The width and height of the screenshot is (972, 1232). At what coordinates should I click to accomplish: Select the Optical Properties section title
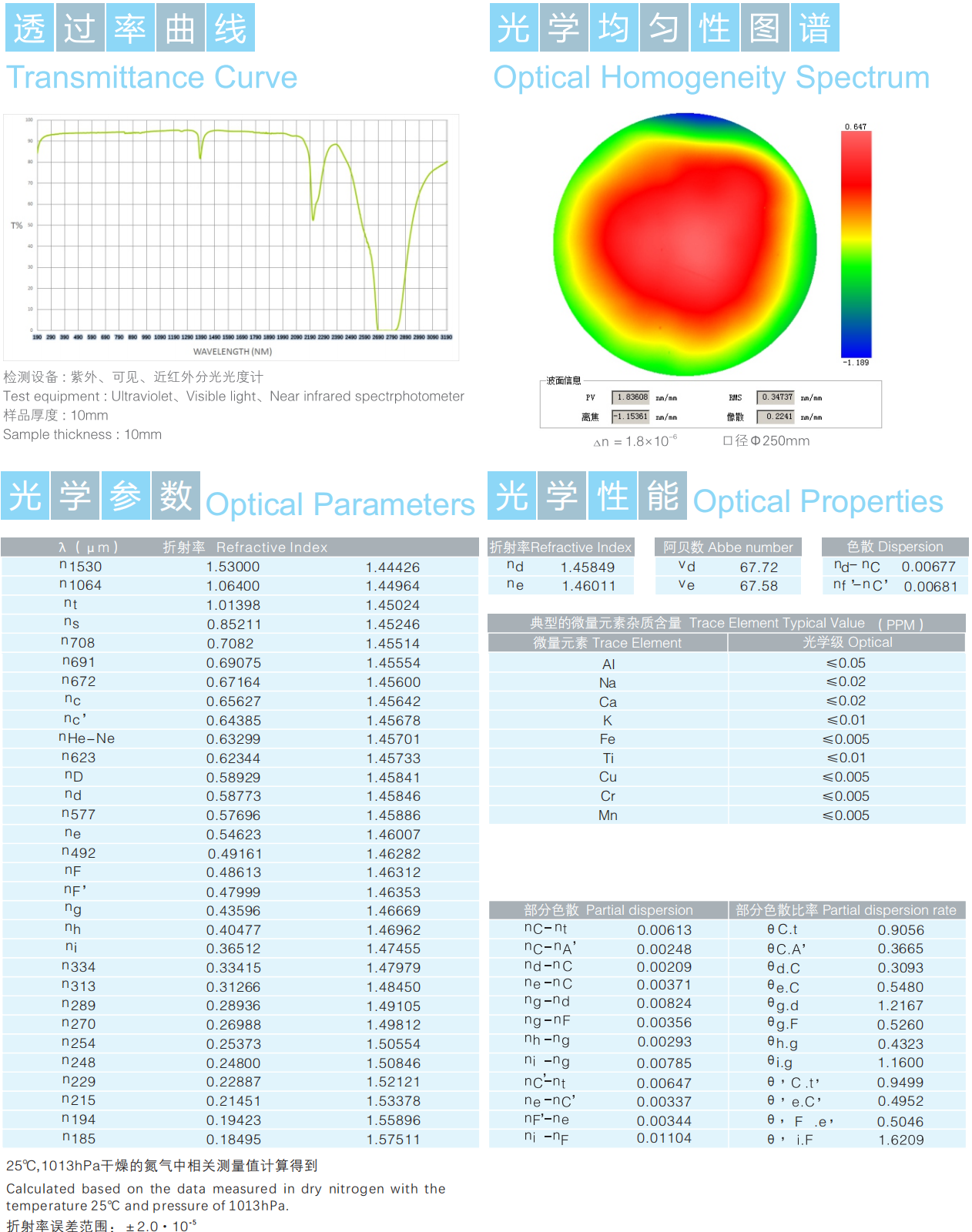pos(817,502)
